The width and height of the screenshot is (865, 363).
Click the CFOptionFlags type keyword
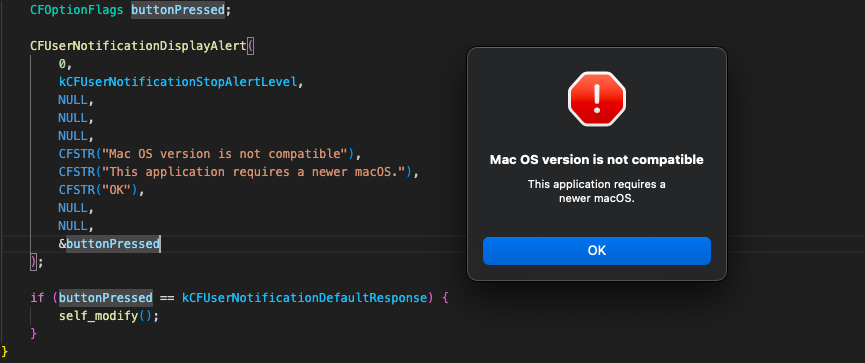(x=77, y=10)
